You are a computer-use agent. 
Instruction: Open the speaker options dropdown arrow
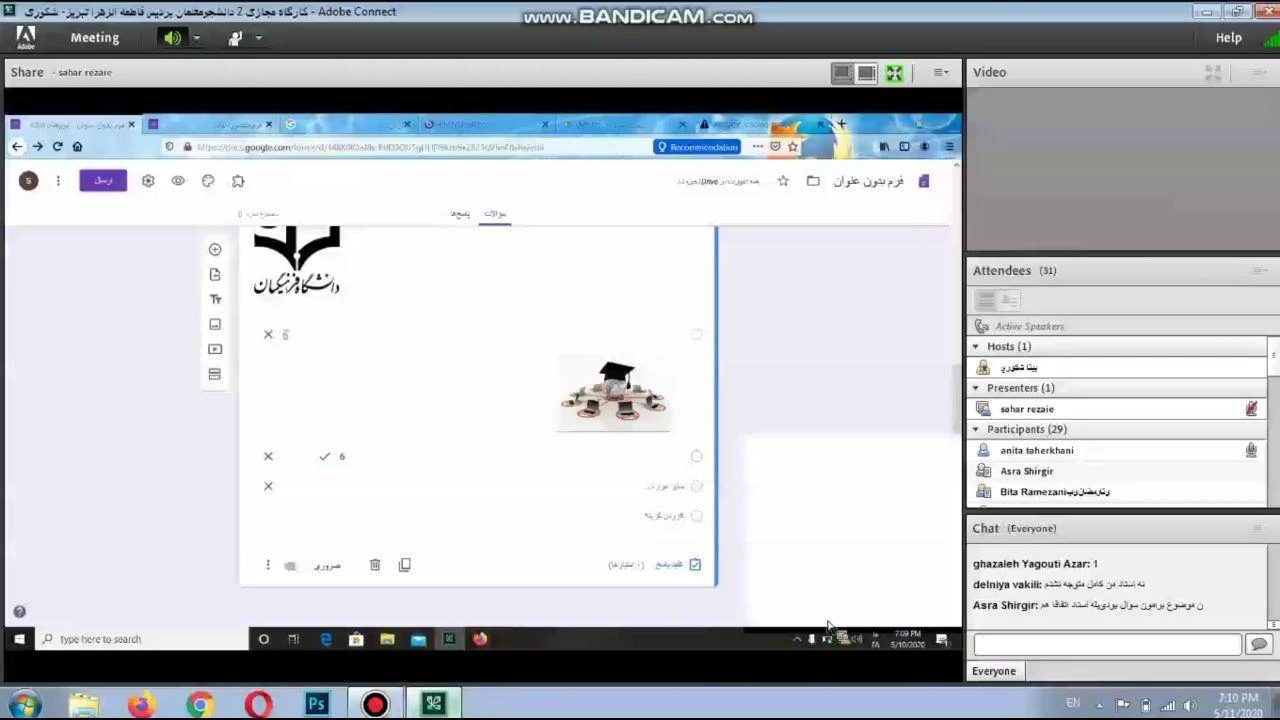pyautogui.click(x=197, y=38)
